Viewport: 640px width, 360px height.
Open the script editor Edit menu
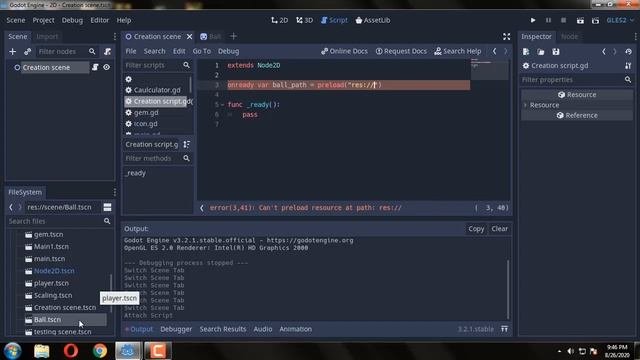tap(179, 51)
